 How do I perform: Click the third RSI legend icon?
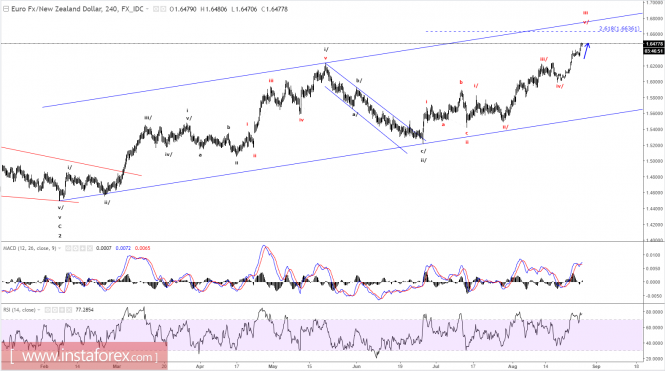pyautogui.click(x=62, y=310)
